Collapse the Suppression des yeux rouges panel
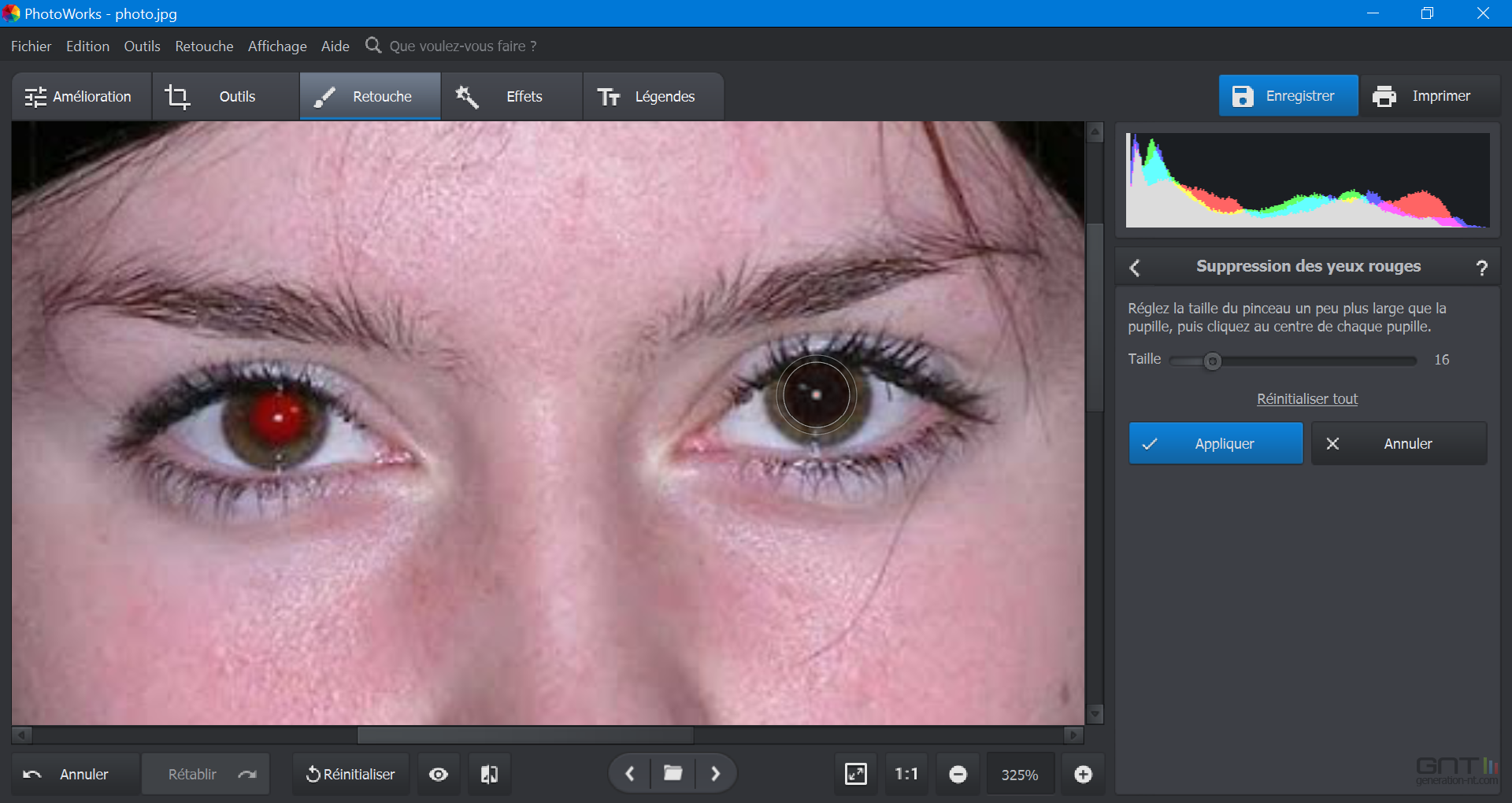1512x803 pixels. 1134,267
